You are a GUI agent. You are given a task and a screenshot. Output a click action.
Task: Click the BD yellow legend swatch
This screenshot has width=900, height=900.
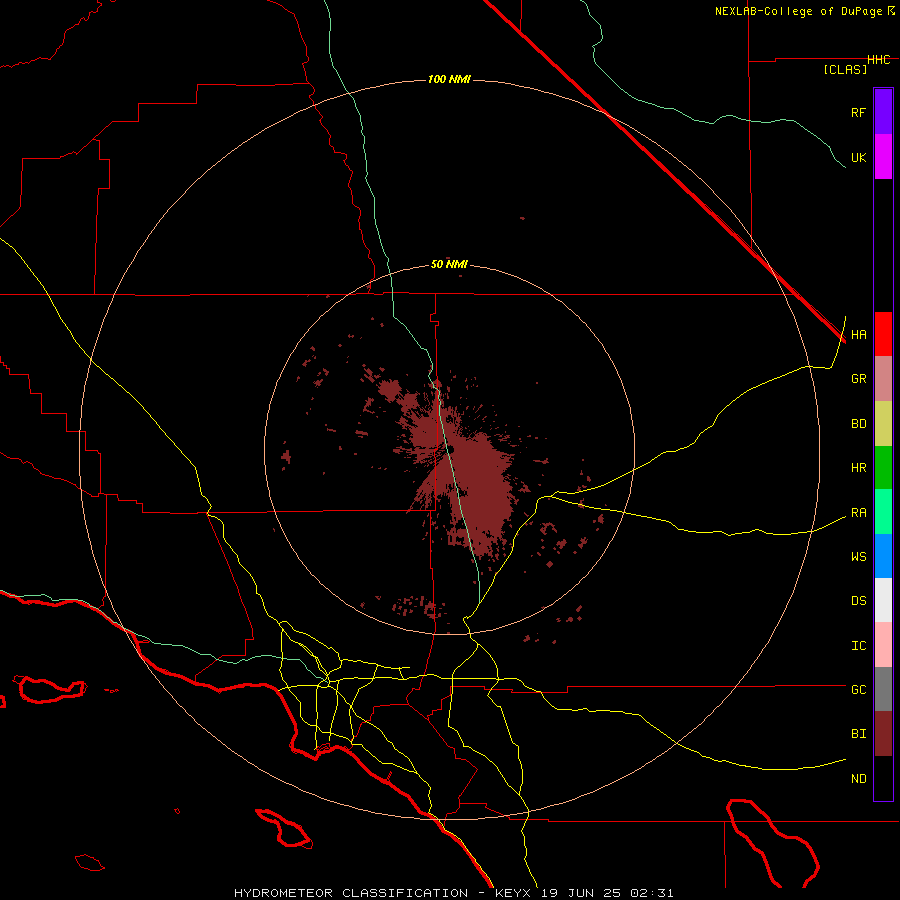pyautogui.click(x=883, y=424)
